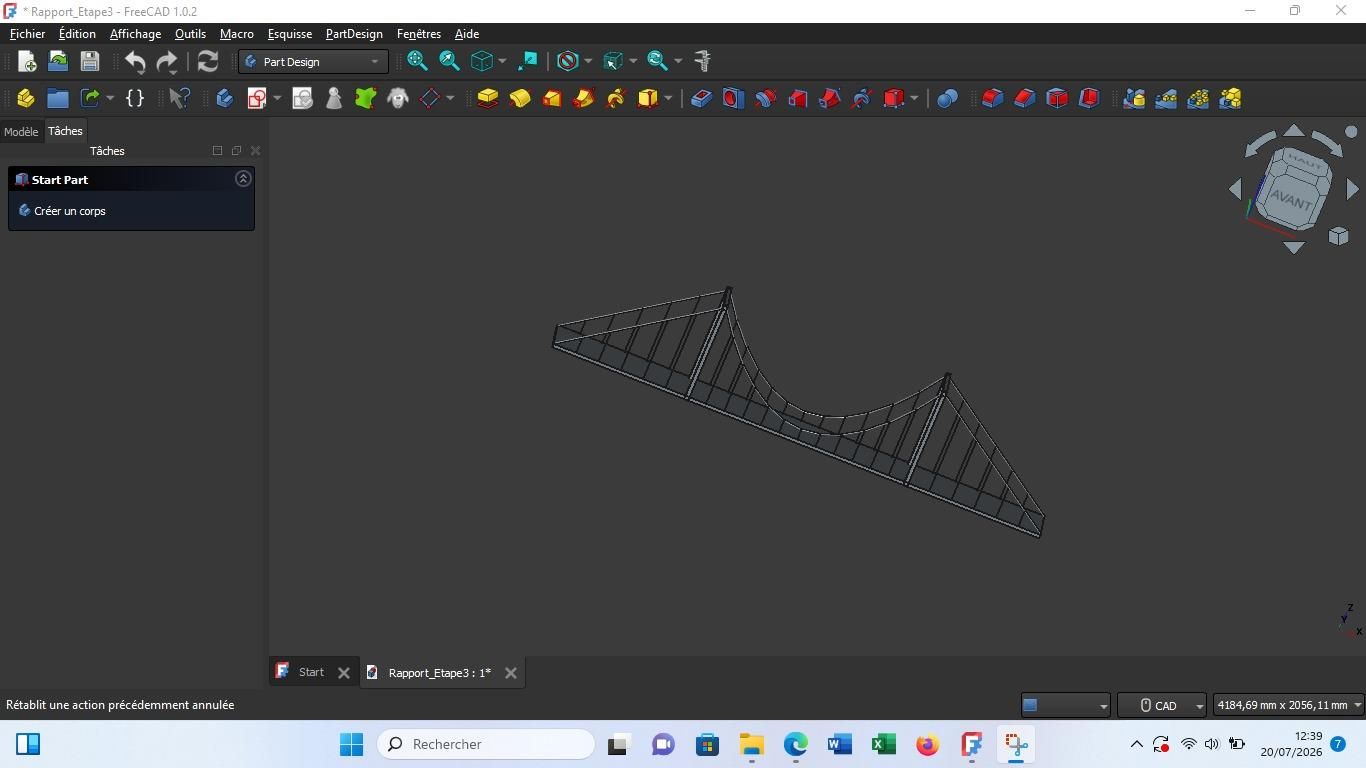The width and height of the screenshot is (1366, 768).
Task: Save the document with the floppy disk icon
Action: [x=90, y=61]
